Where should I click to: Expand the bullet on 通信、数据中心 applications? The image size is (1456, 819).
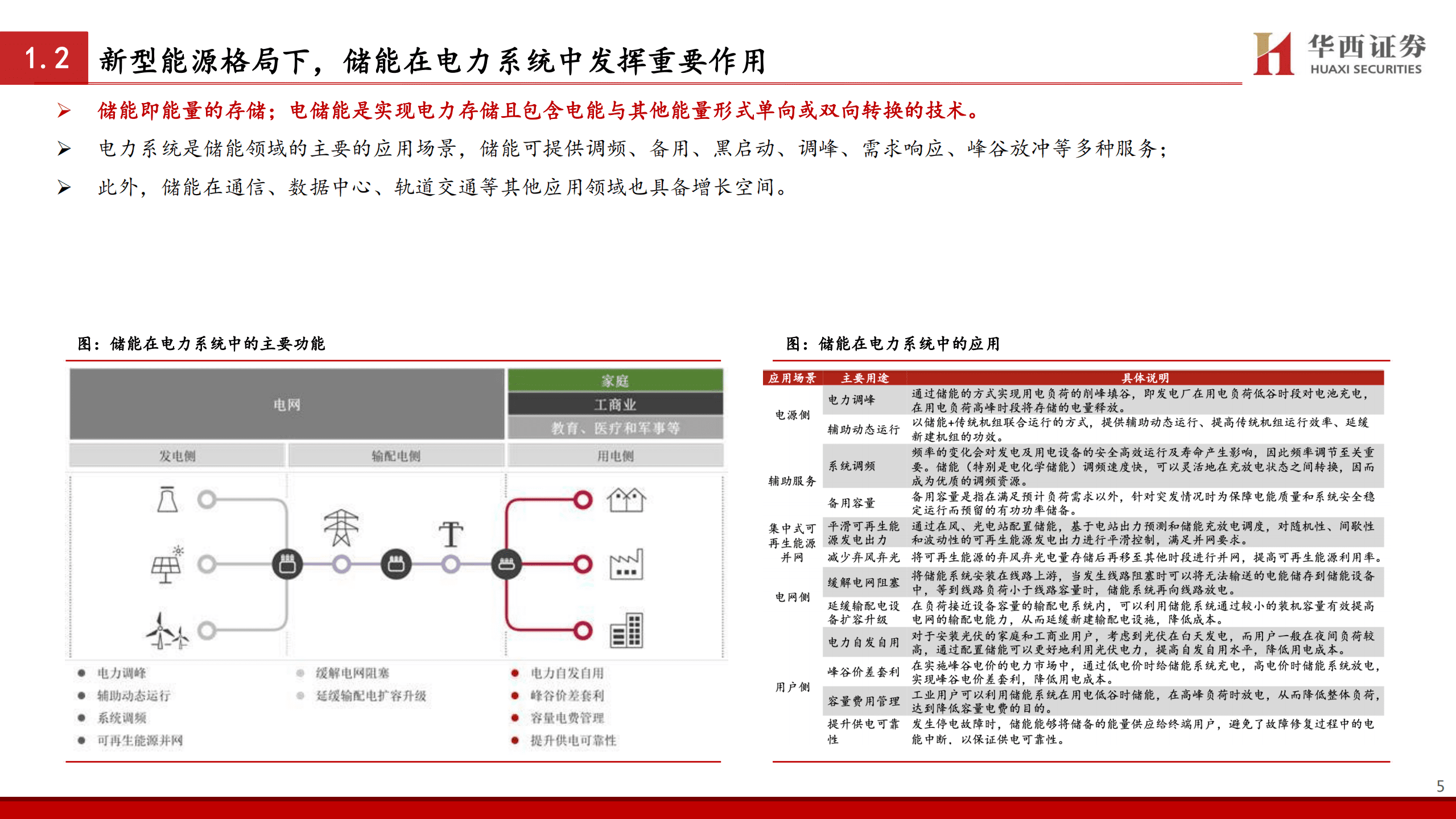coord(64,186)
